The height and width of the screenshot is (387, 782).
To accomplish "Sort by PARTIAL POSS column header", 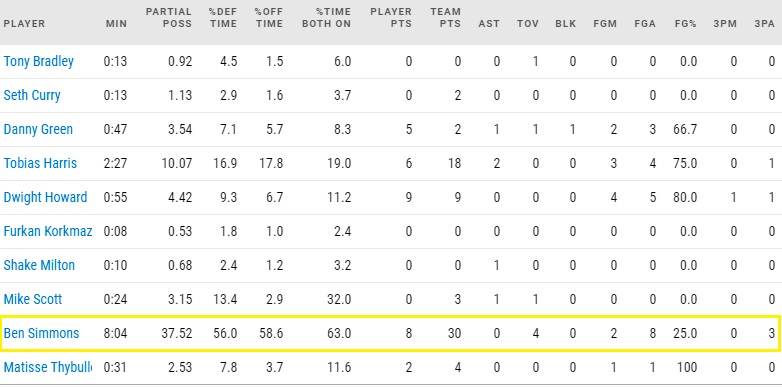I will coord(169,17).
